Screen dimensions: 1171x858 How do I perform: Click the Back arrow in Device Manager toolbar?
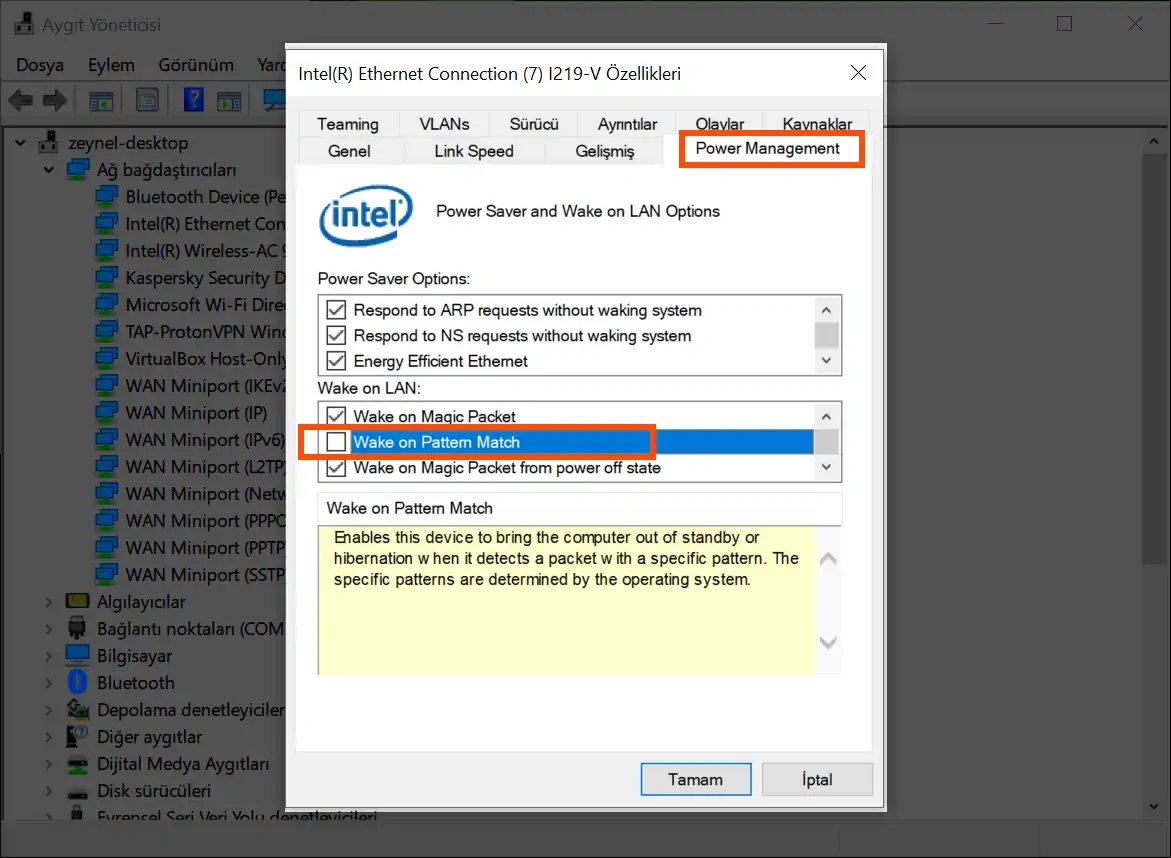click(21, 99)
